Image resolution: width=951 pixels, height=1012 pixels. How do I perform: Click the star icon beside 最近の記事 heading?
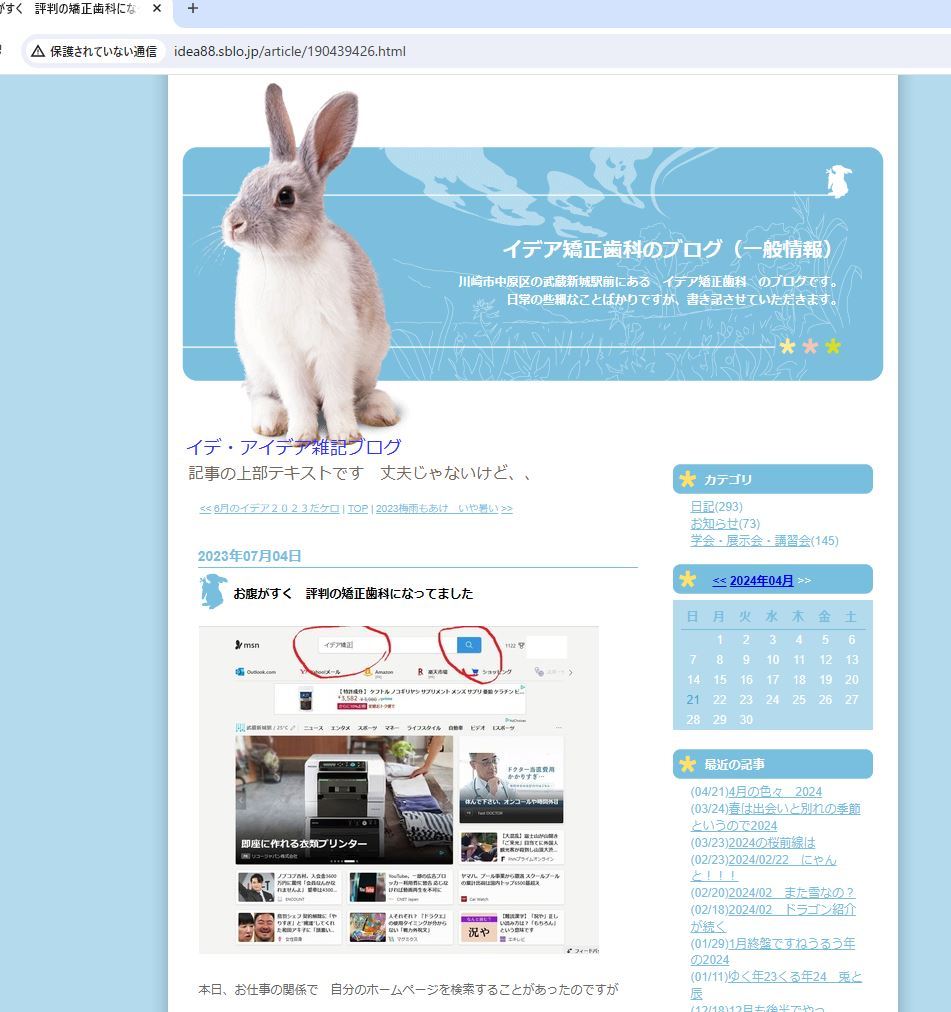688,764
